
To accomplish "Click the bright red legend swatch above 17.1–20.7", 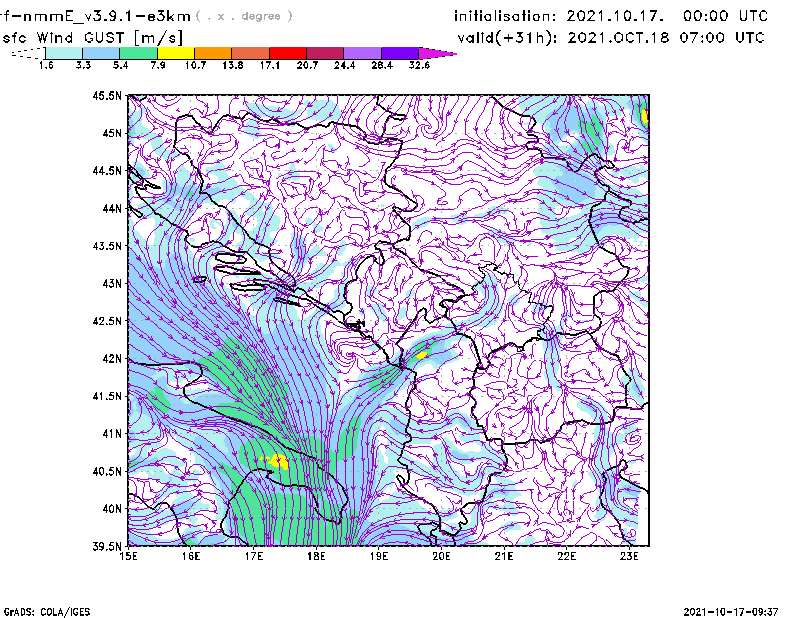I will [x=288, y=53].
